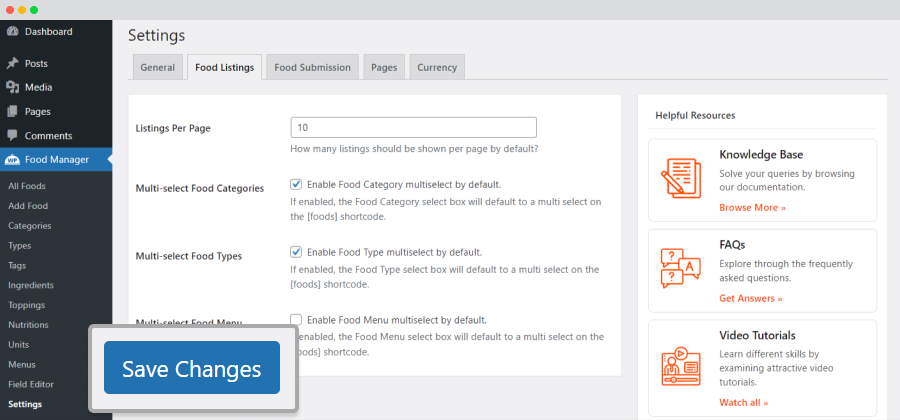Click the WP Food Manager icon
900x420 pixels.
(12, 160)
